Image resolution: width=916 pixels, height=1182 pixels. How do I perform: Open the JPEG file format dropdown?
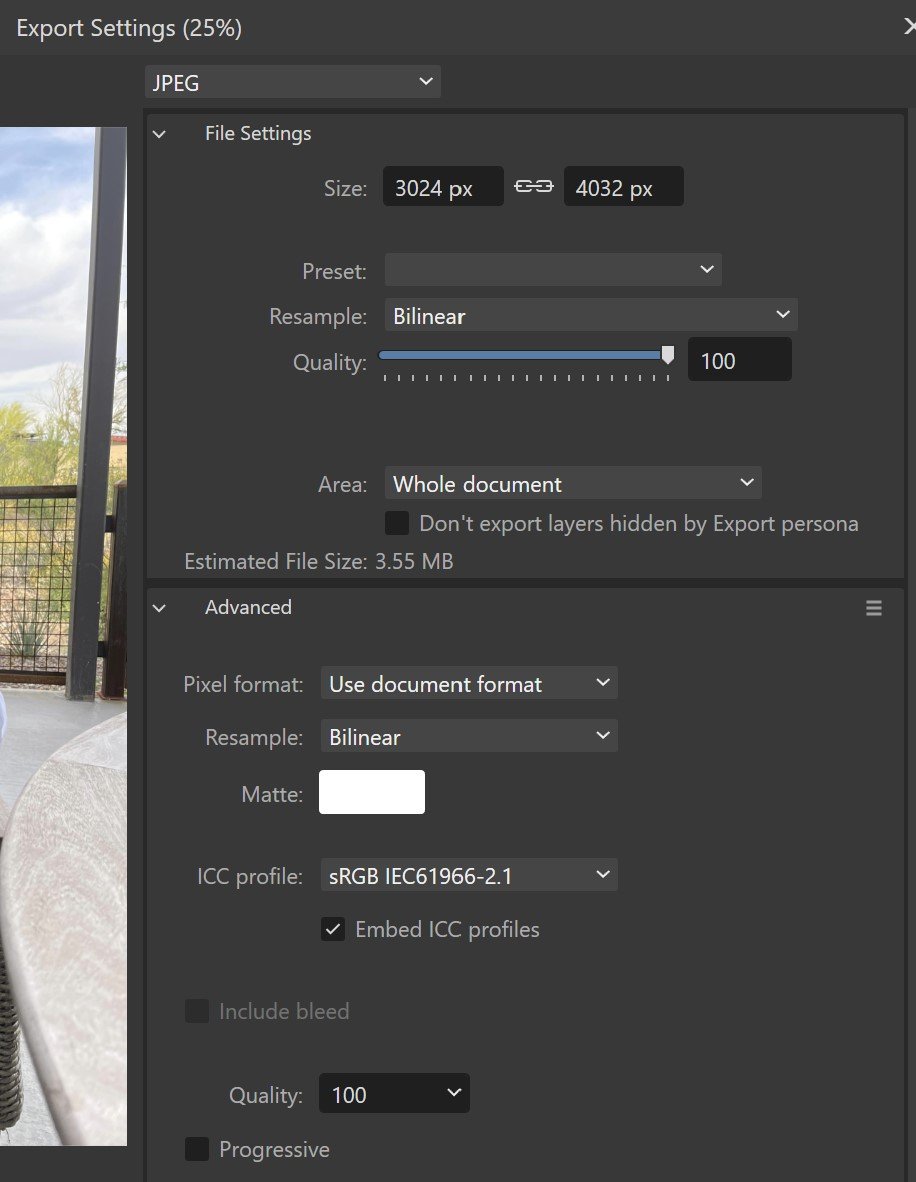coord(292,83)
